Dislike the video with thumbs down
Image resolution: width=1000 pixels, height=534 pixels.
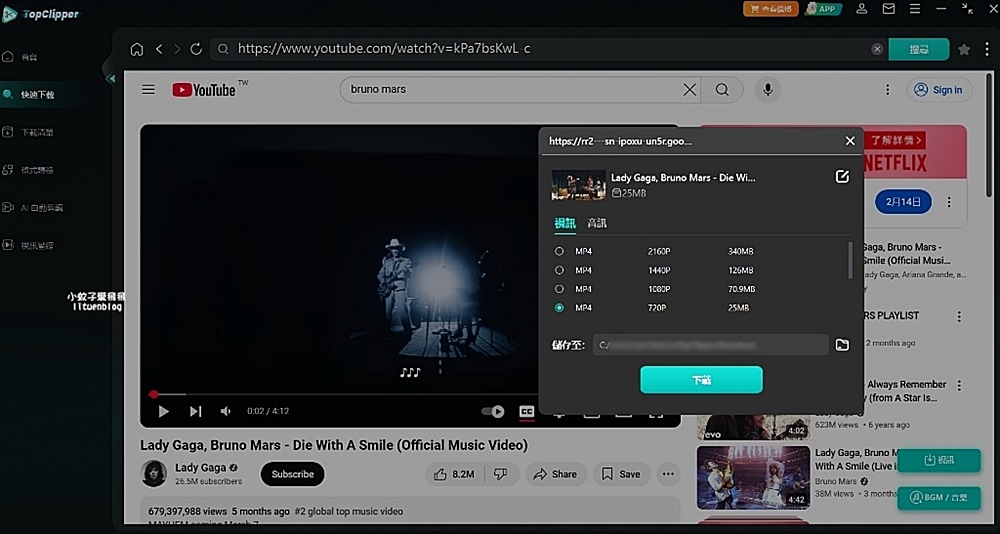pyautogui.click(x=501, y=474)
